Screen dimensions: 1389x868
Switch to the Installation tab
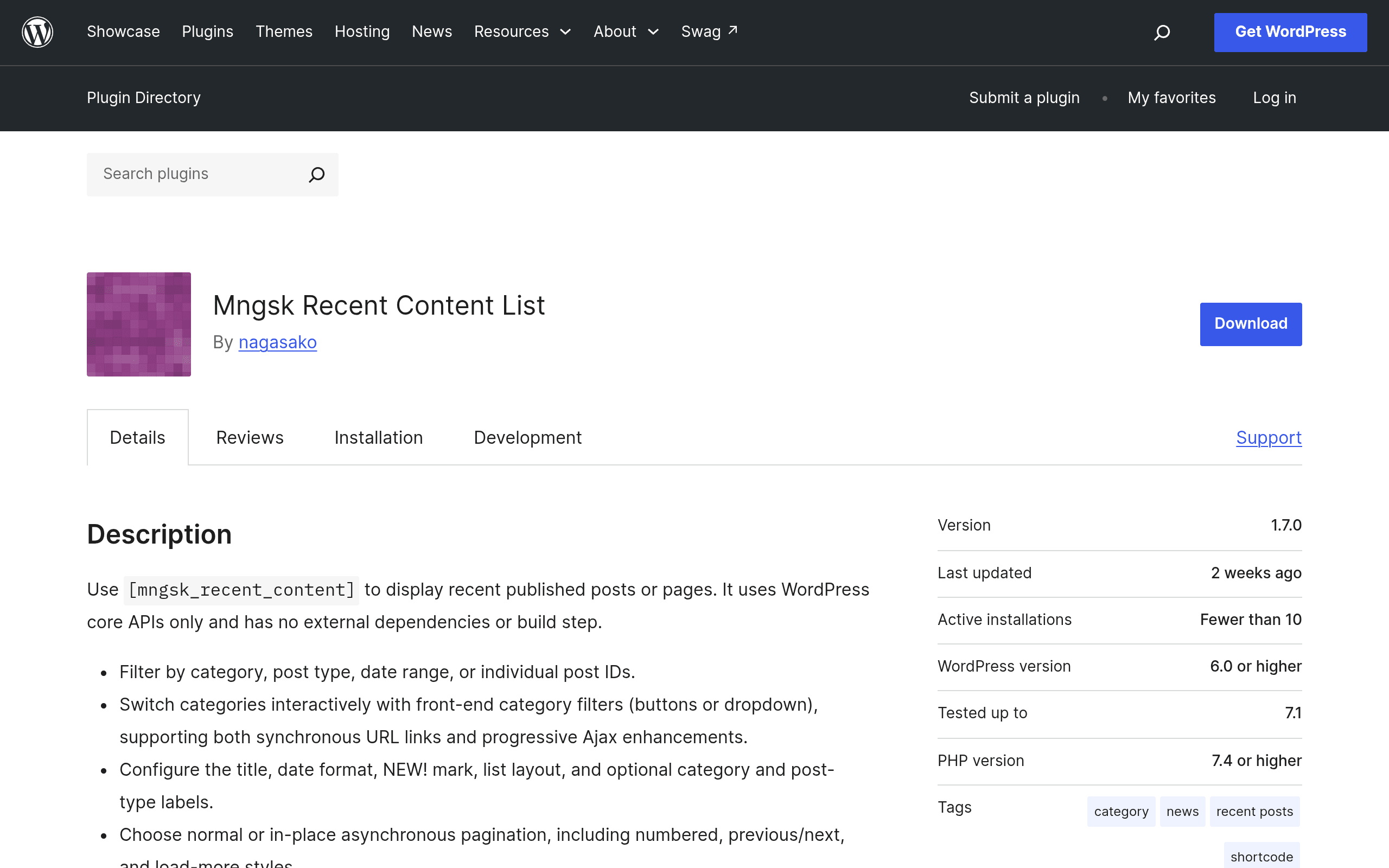coord(379,437)
